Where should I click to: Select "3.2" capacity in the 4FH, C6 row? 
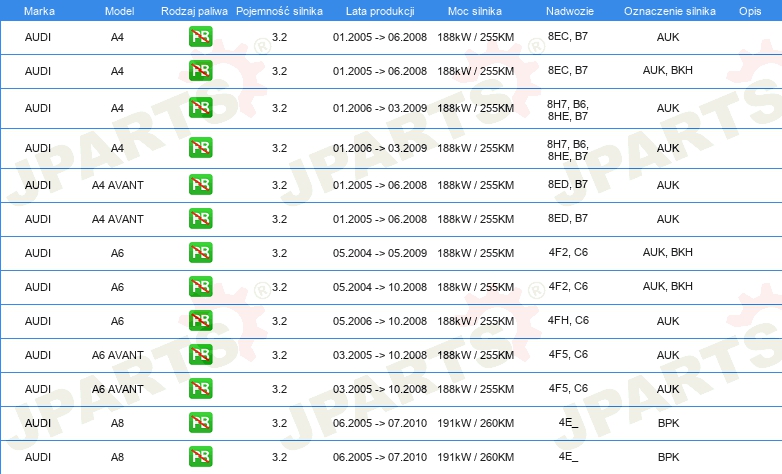[x=279, y=321]
